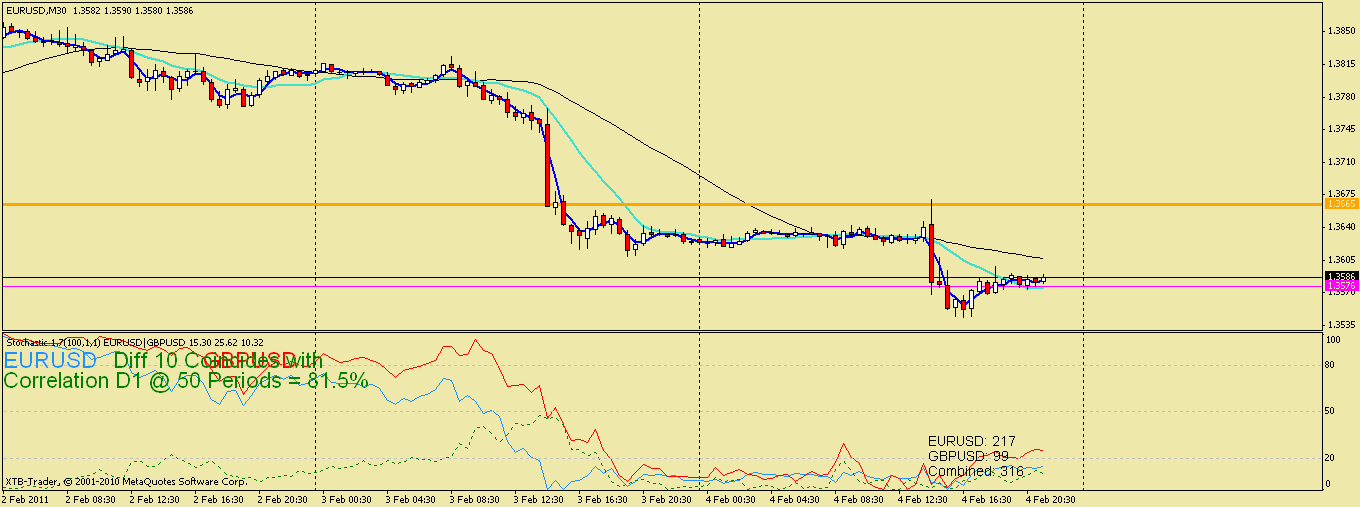1360x507 pixels.
Task: Click the 'Combined: 316' text label
Action: coord(975,471)
